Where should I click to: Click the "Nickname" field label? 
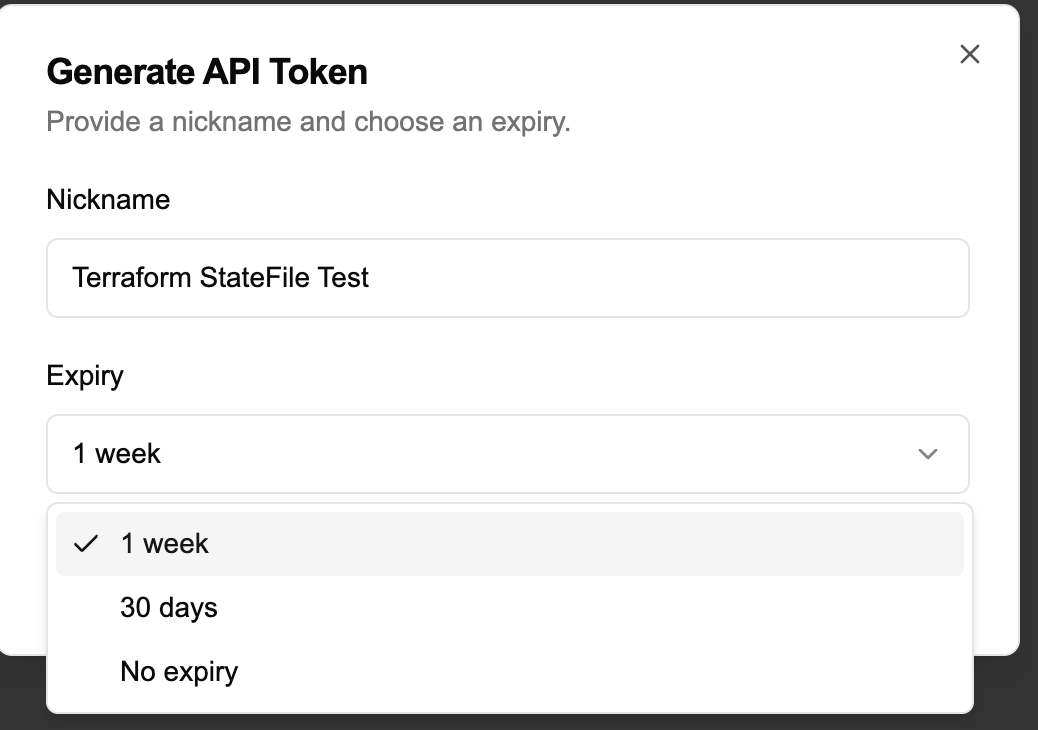108,200
